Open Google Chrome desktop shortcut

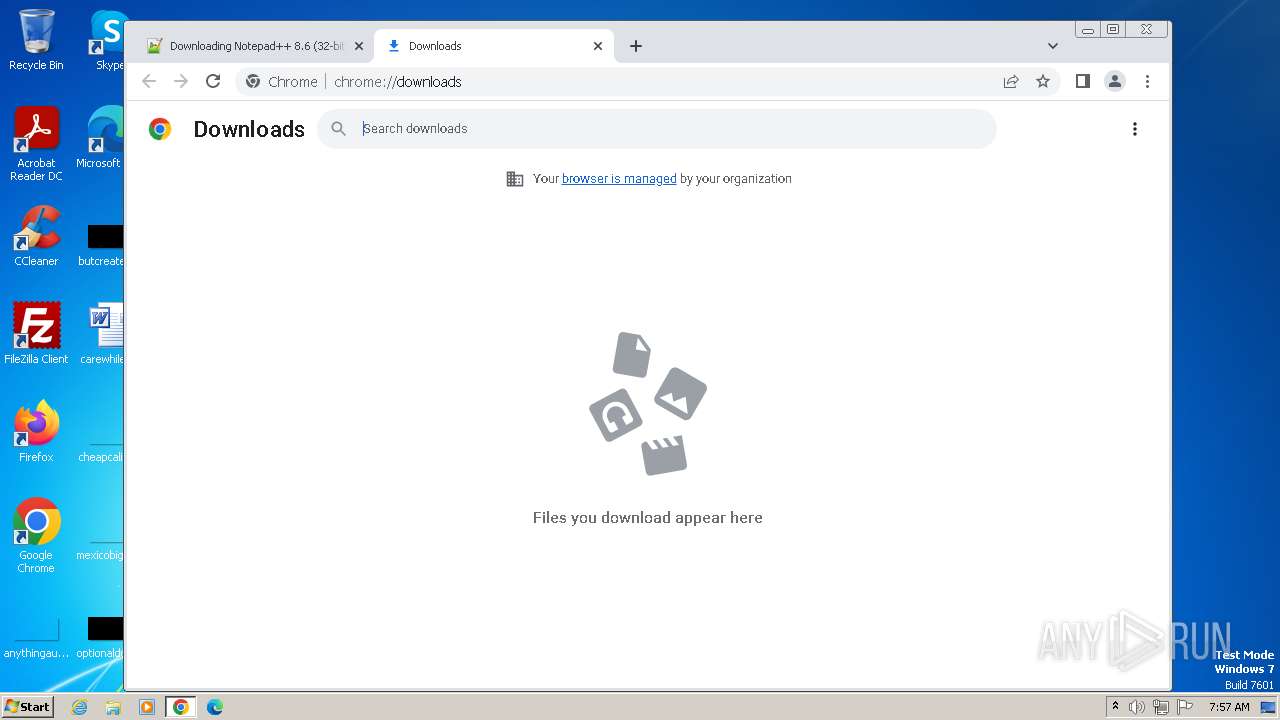click(36, 536)
